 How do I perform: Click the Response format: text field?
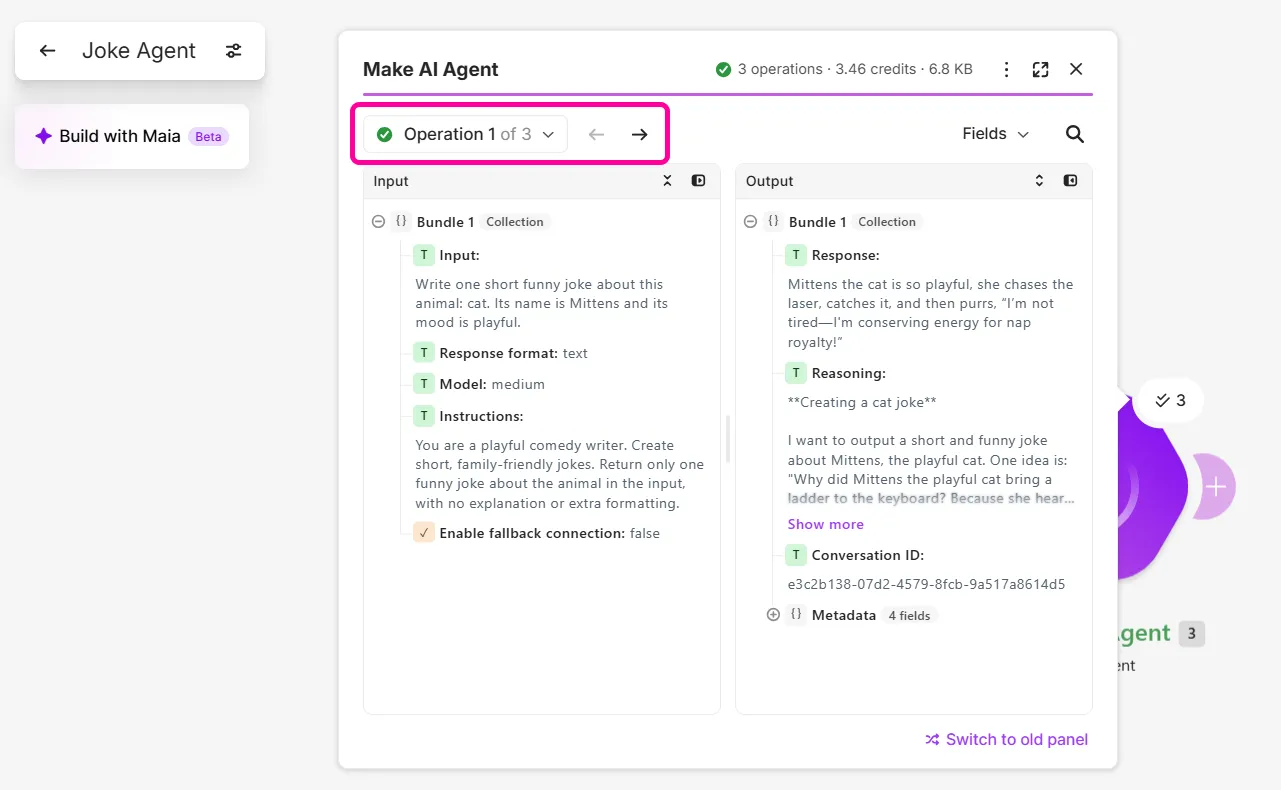tap(501, 353)
